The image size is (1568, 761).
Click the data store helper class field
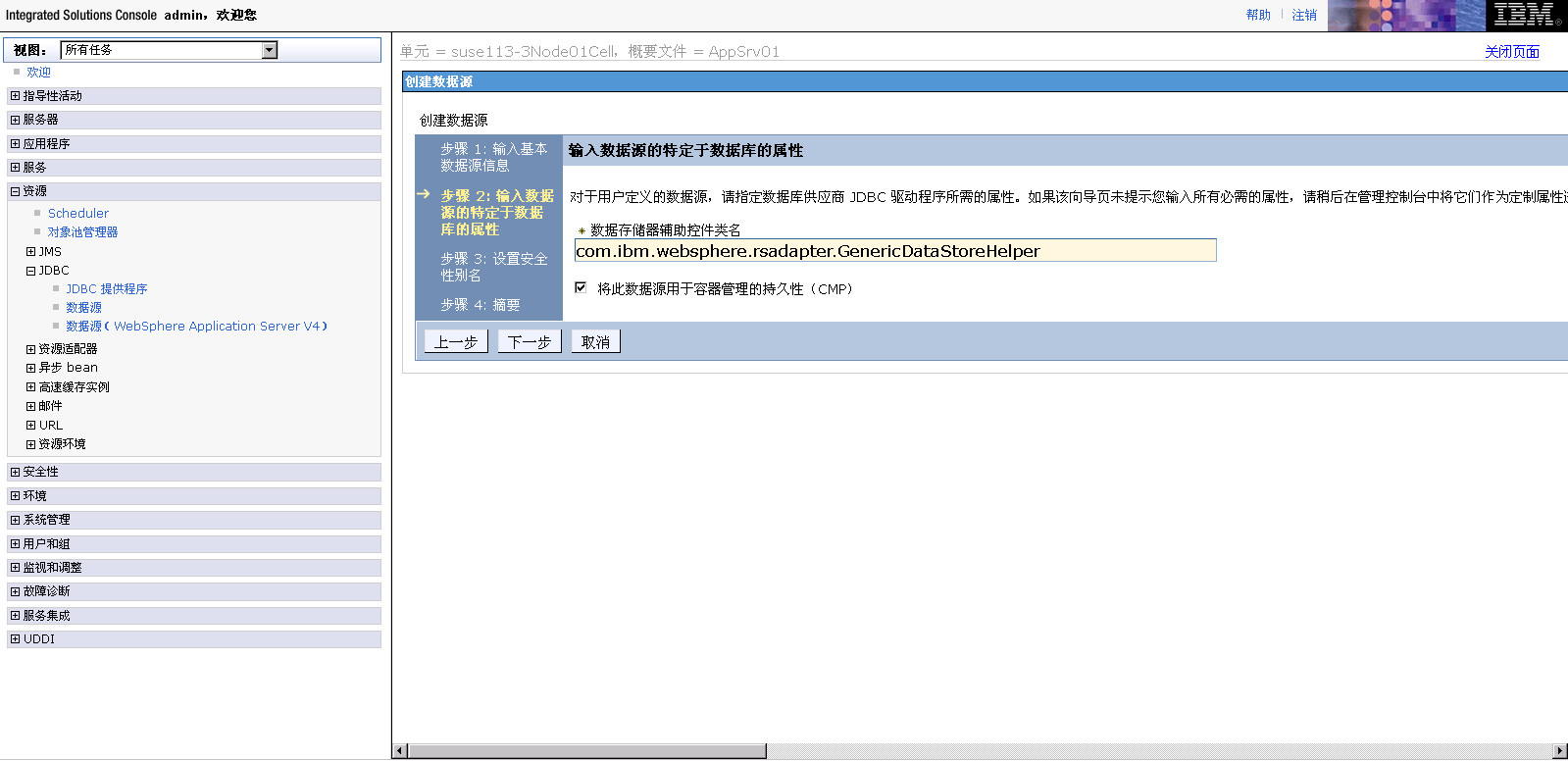coord(895,250)
